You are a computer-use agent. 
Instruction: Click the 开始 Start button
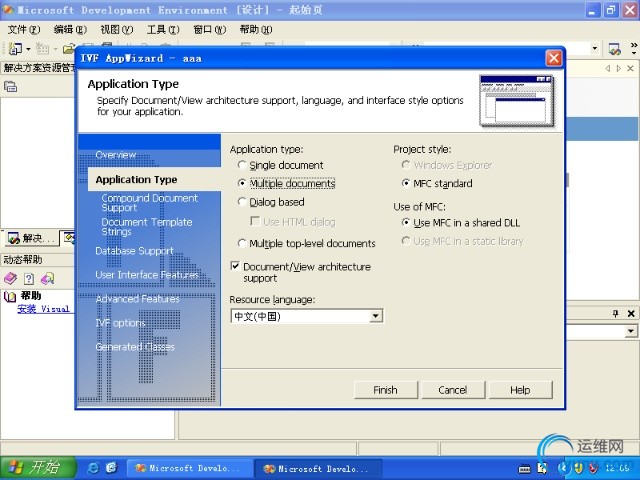point(38,468)
